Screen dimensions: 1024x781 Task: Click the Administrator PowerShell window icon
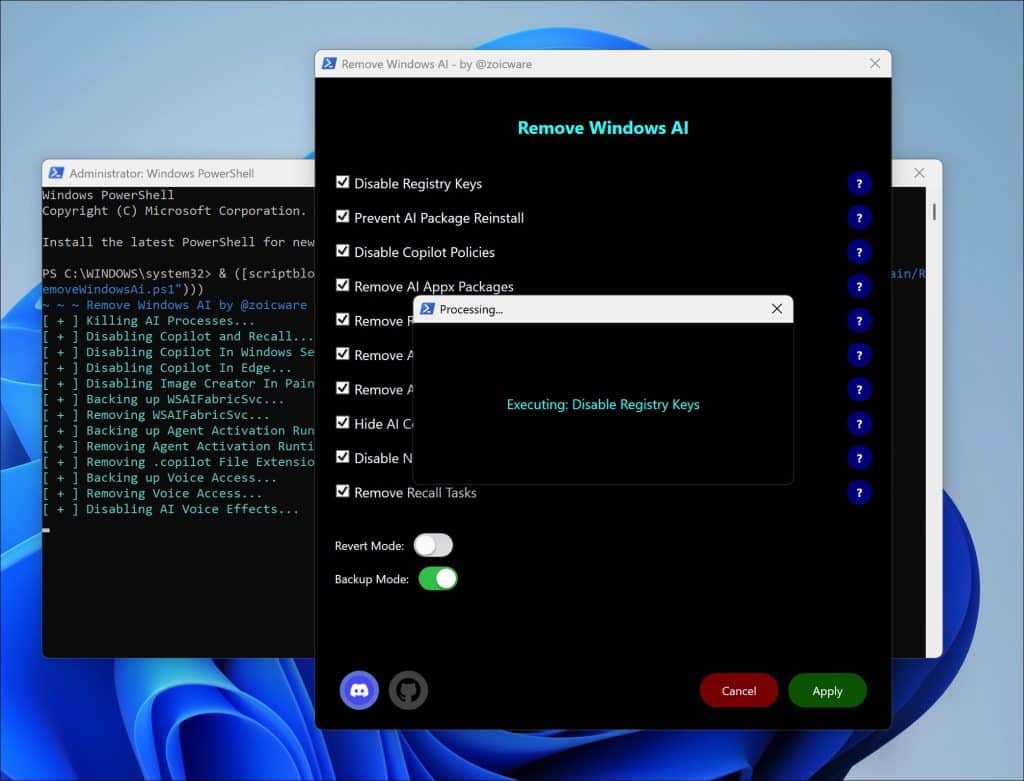[58, 172]
